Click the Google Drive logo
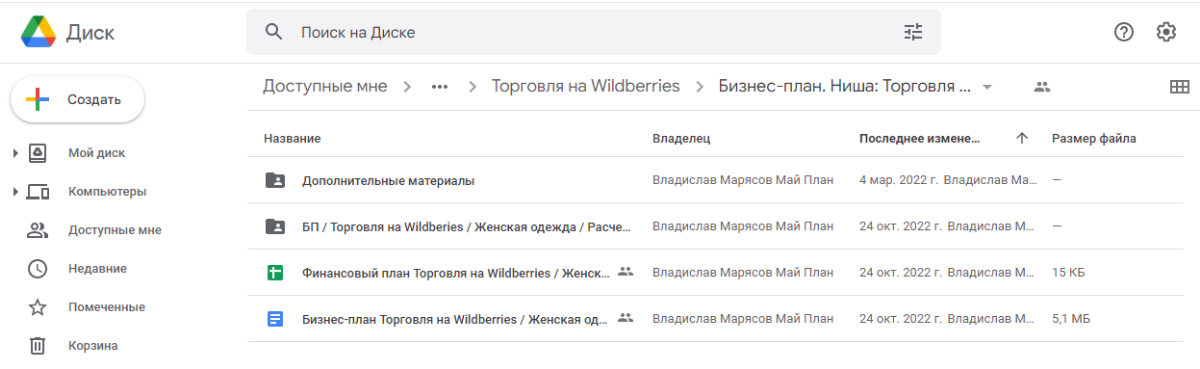The height and width of the screenshot is (369, 1200). (38, 32)
